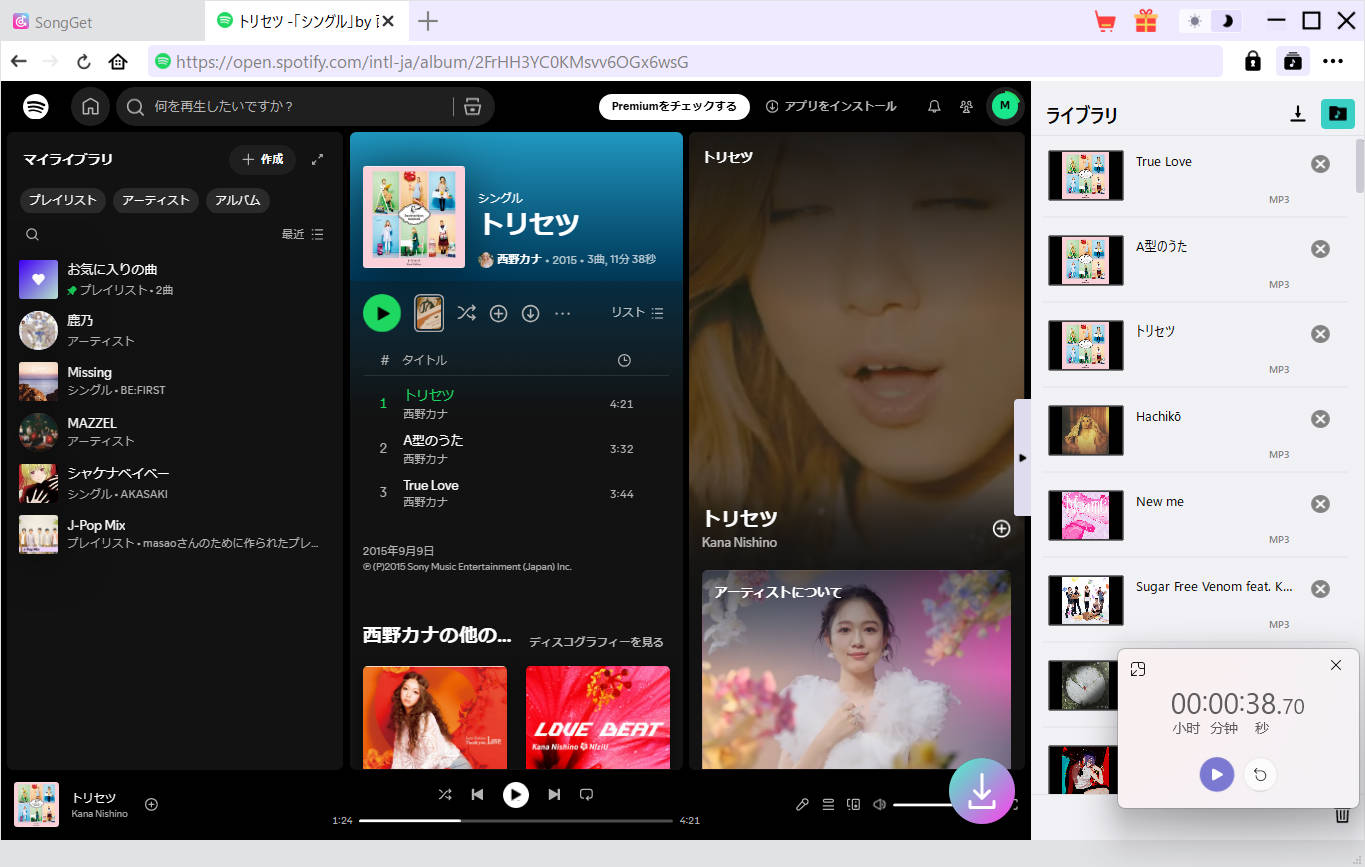1365x867 pixels.
Task: Open recent sort dropdown 最近
Action: click(x=302, y=234)
